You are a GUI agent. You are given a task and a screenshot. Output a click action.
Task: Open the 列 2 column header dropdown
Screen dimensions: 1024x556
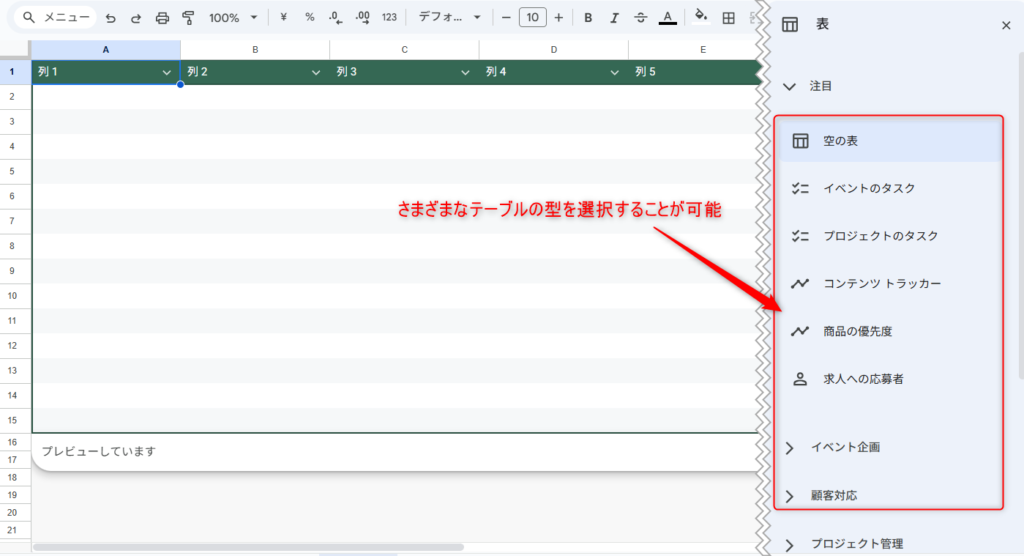click(x=316, y=73)
